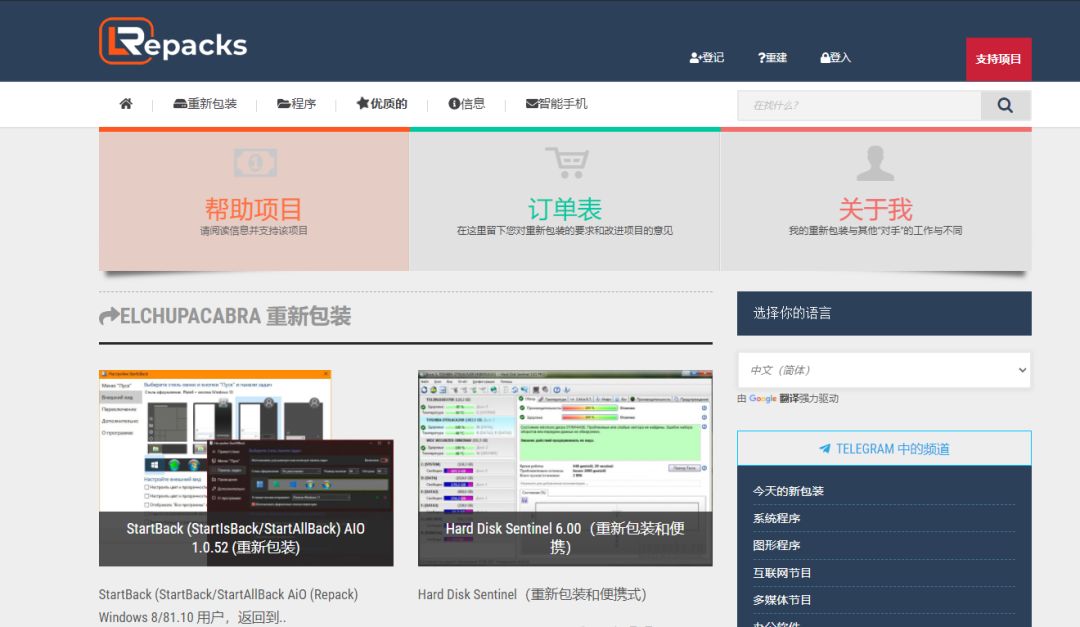Open the 重新包装 menu
Image resolution: width=1080 pixels, height=627 pixels.
coord(206,103)
